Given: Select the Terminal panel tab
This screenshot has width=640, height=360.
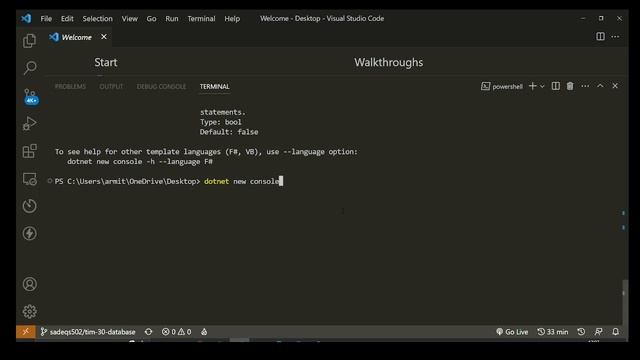Looking at the screenshot, I should click(215, 87).
